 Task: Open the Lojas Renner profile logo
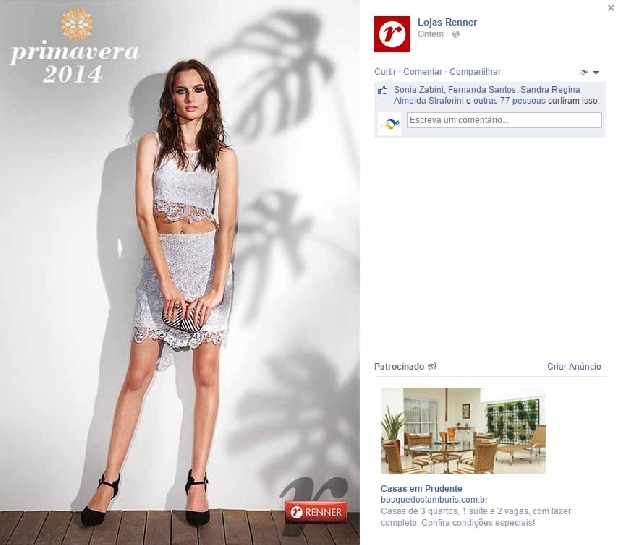(391, 34)
